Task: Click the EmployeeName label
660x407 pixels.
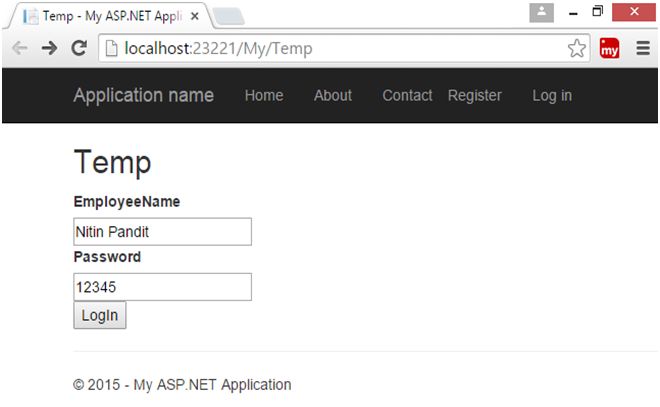Action: [x=127, y=202]
